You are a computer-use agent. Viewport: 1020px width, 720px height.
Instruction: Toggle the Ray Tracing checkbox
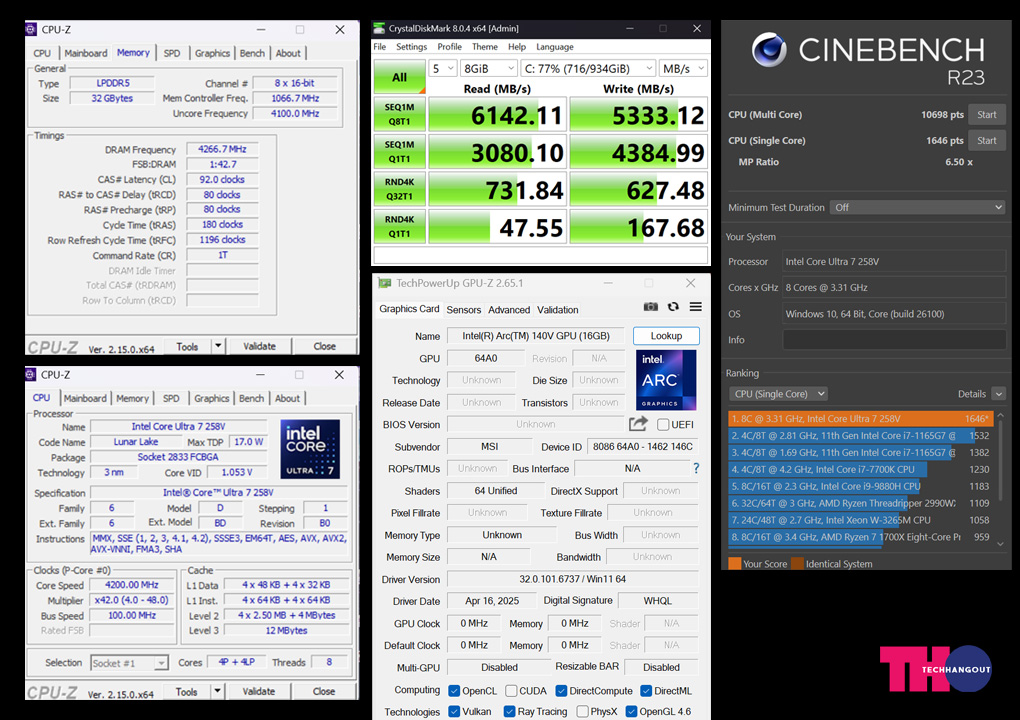point(509,712)
